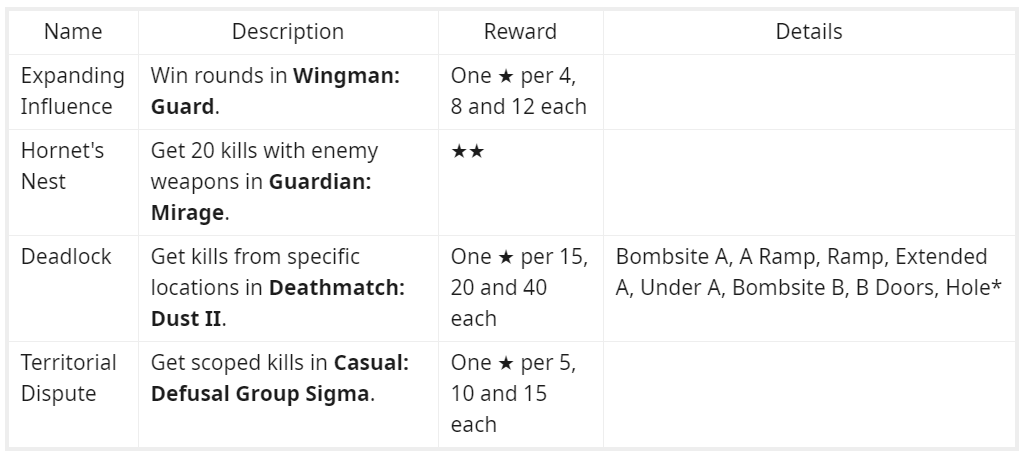The image size is (1026, 455).
Task: Select the "Name" column header
Action: pos(73,32)
